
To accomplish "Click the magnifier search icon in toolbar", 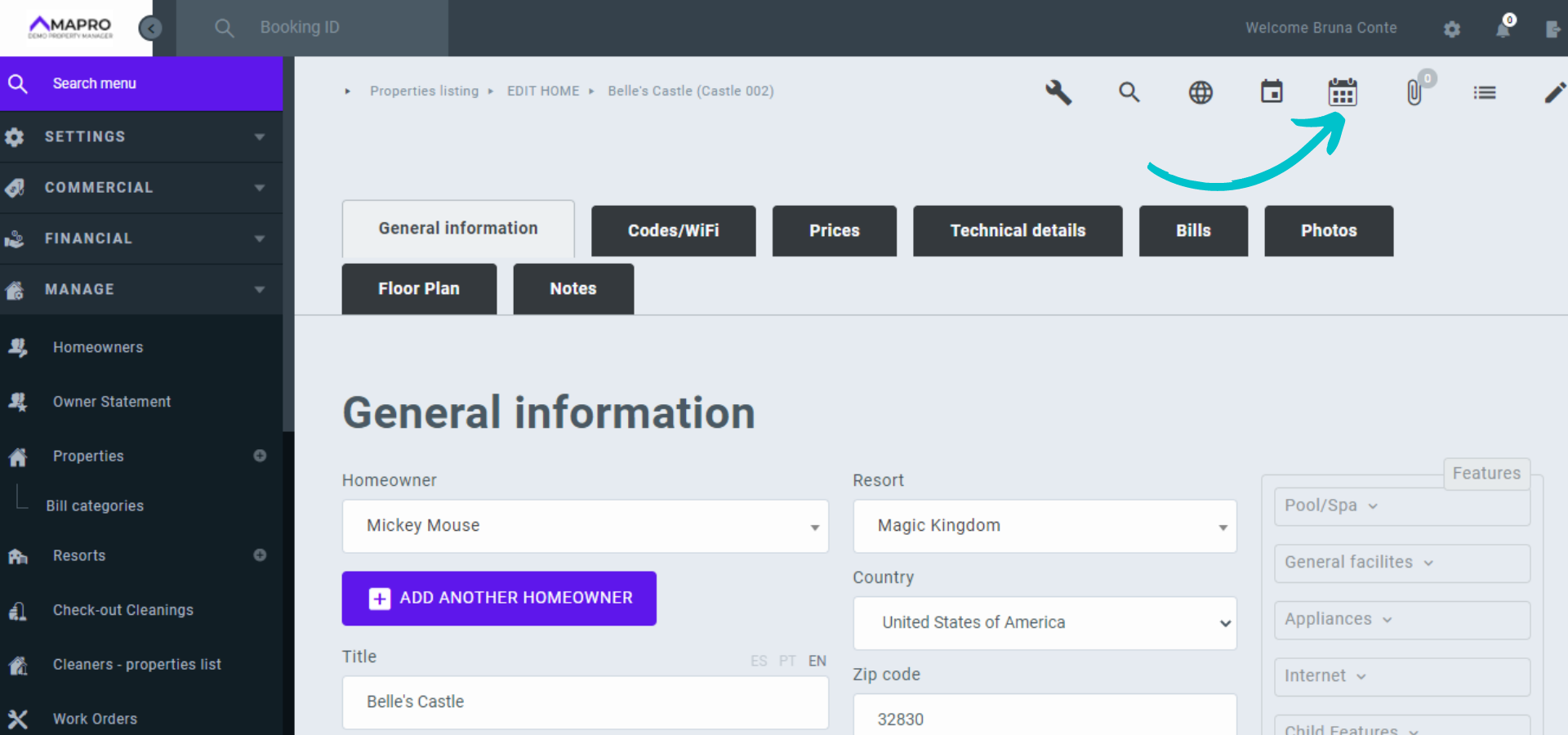I will coord(1129,92).
